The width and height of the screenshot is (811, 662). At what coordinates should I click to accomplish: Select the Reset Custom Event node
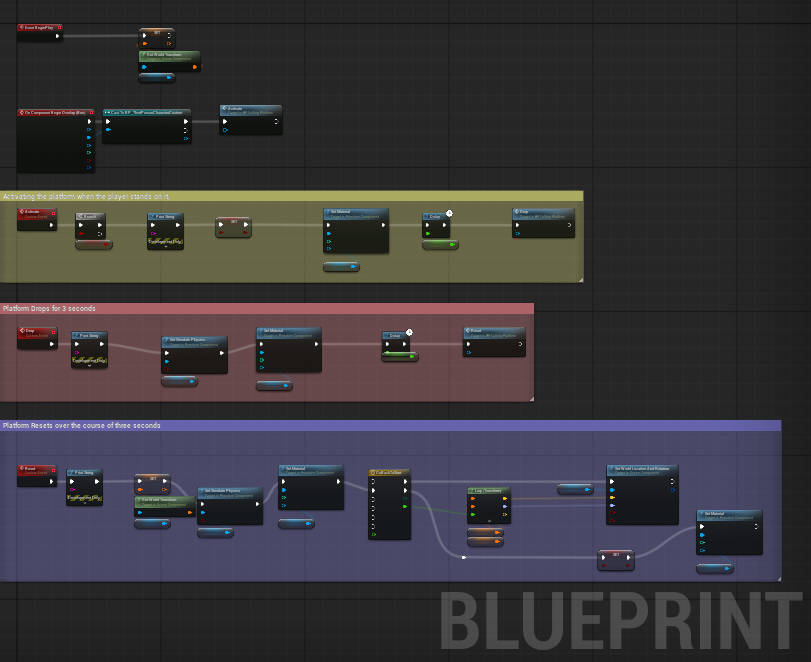[37, 476]
